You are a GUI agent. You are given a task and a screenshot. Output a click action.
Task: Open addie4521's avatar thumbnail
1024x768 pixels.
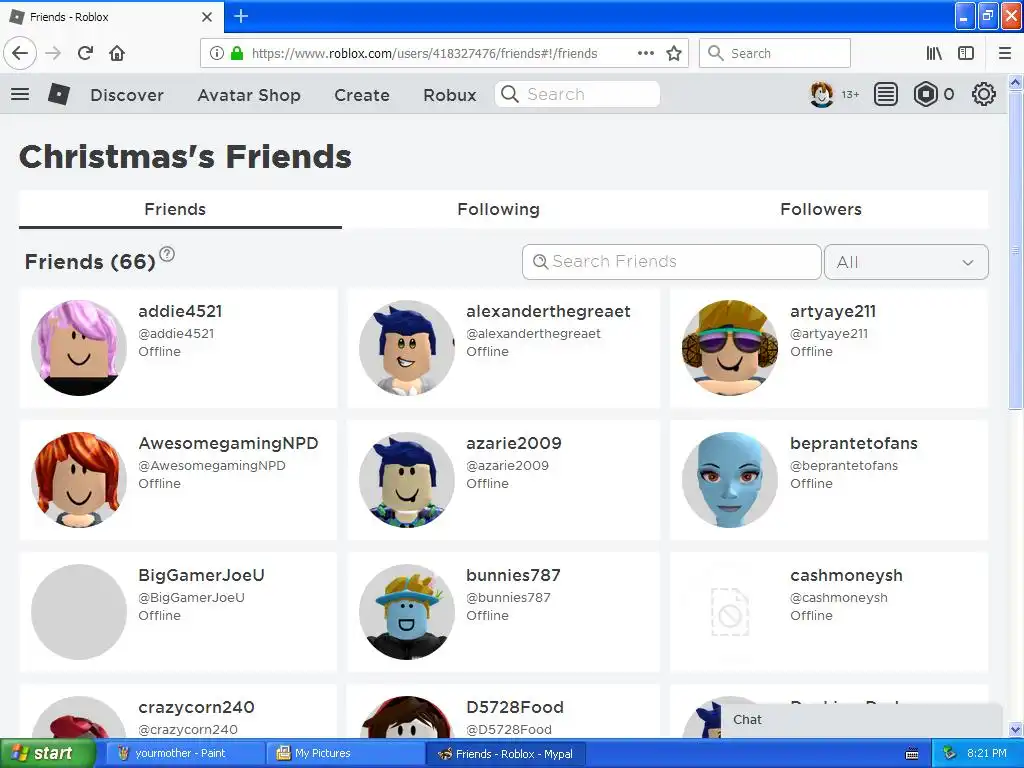coord(79,347)
